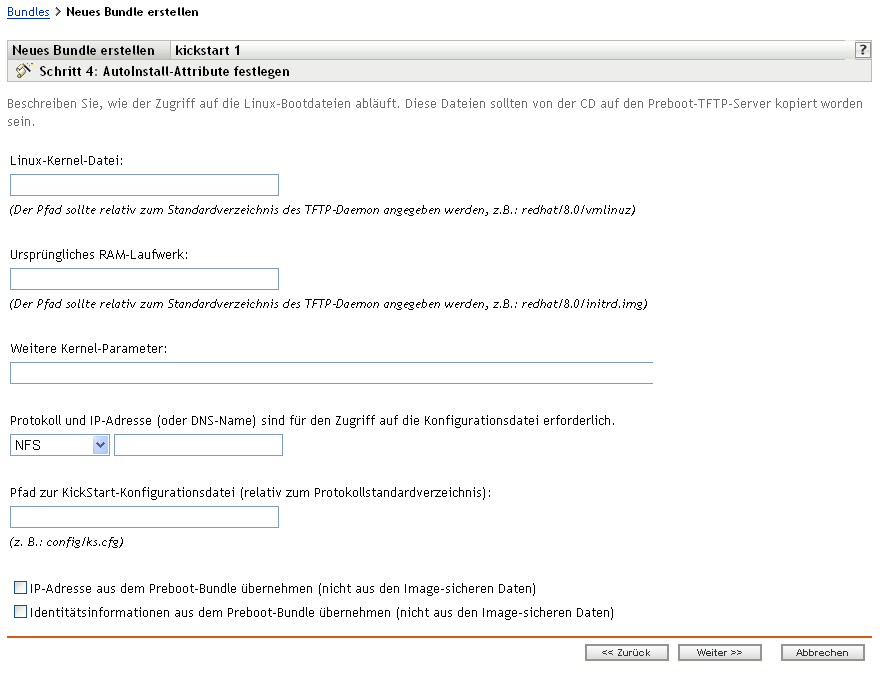Viewport: 882px width, 673px height.
Task: Check Identitätsinformationen aus dem Preboot-Bundle übernehmen
Action: pos(20,612)
